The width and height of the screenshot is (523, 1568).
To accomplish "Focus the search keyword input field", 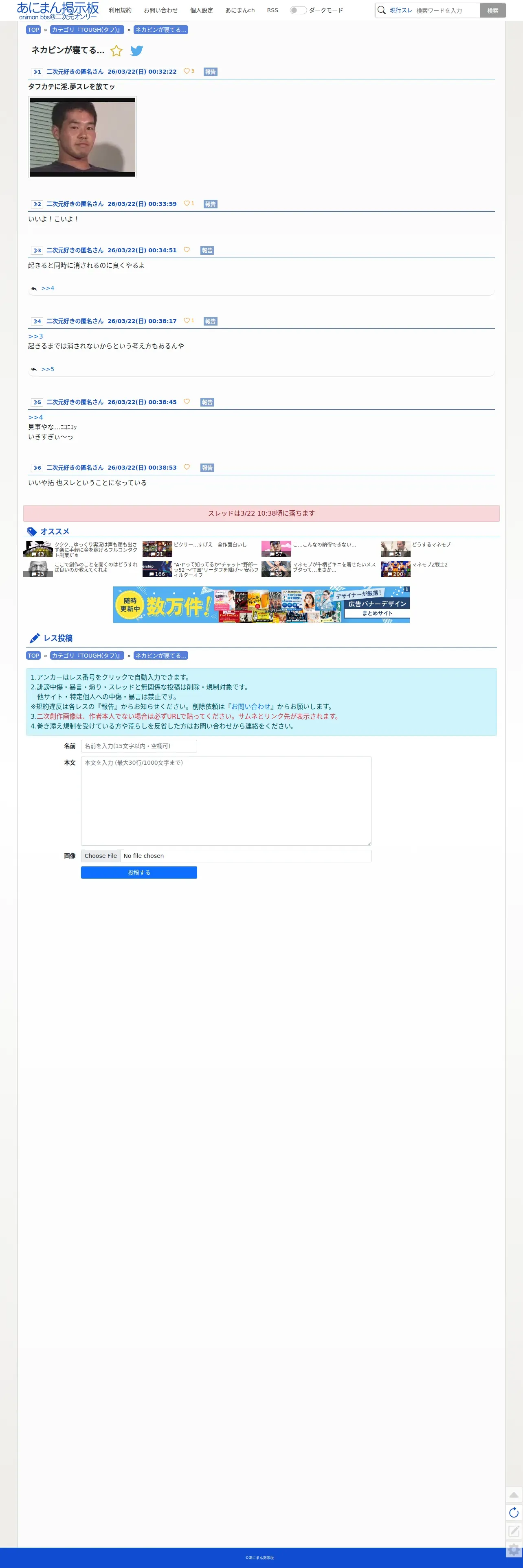I will pyautogui.click(x=446, y=10).
